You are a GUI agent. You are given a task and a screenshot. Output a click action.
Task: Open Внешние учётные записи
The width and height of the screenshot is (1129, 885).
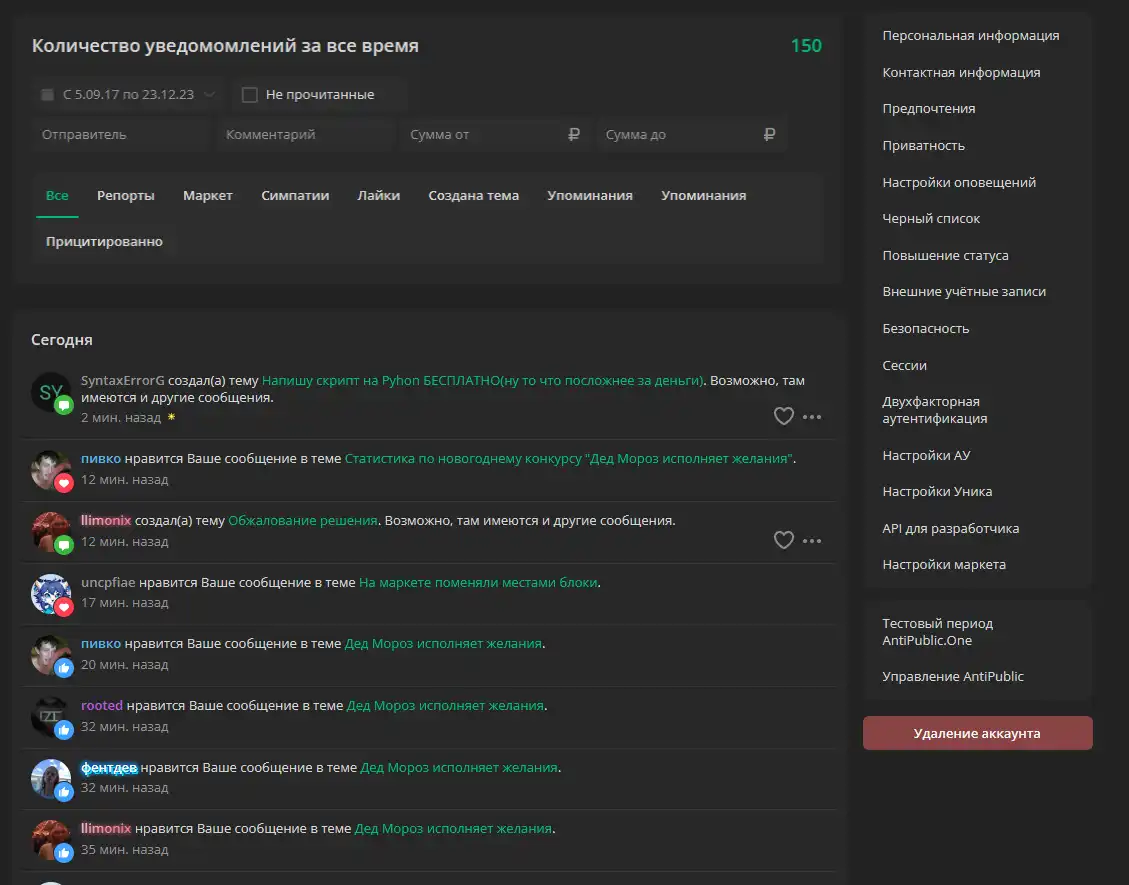click(964, 292)
